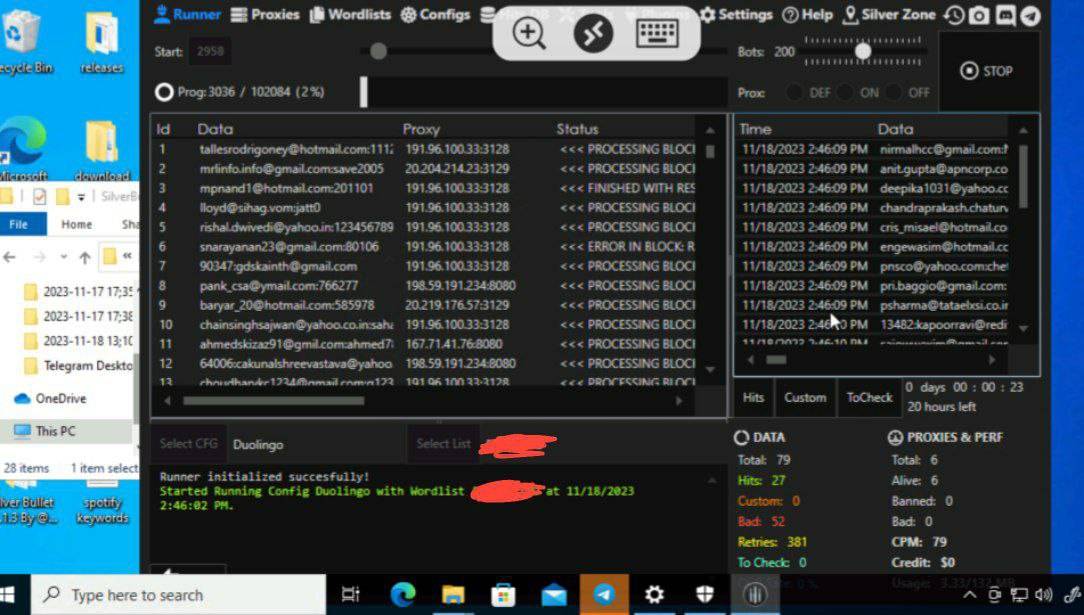Open the File tab in File Explorer

tap(19, 225)
